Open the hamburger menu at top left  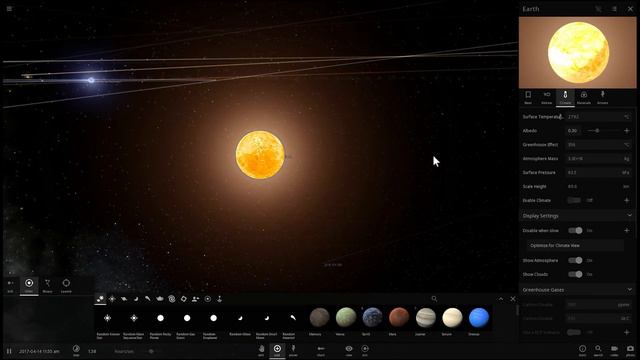point(9,8)
